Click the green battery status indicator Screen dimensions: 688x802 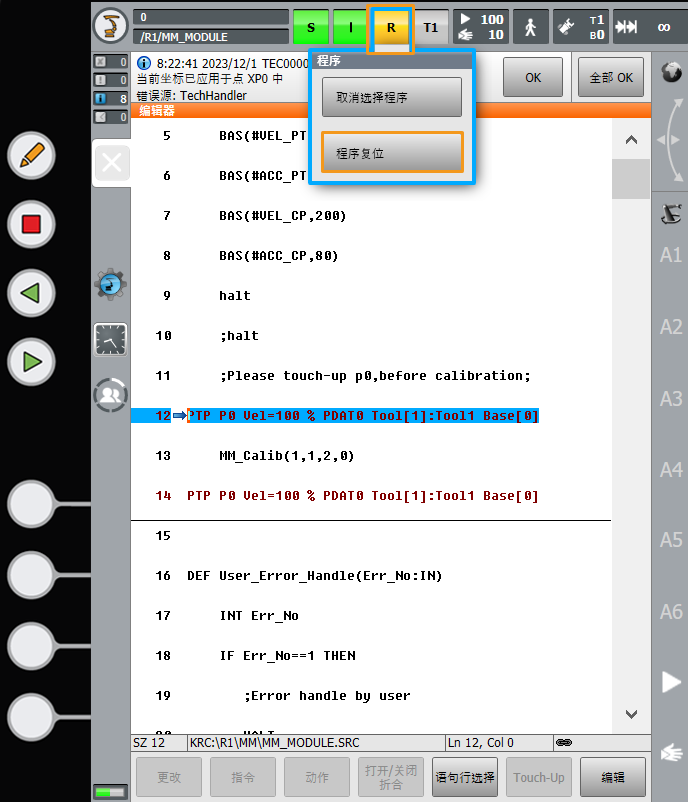click(x=110, y=792)
